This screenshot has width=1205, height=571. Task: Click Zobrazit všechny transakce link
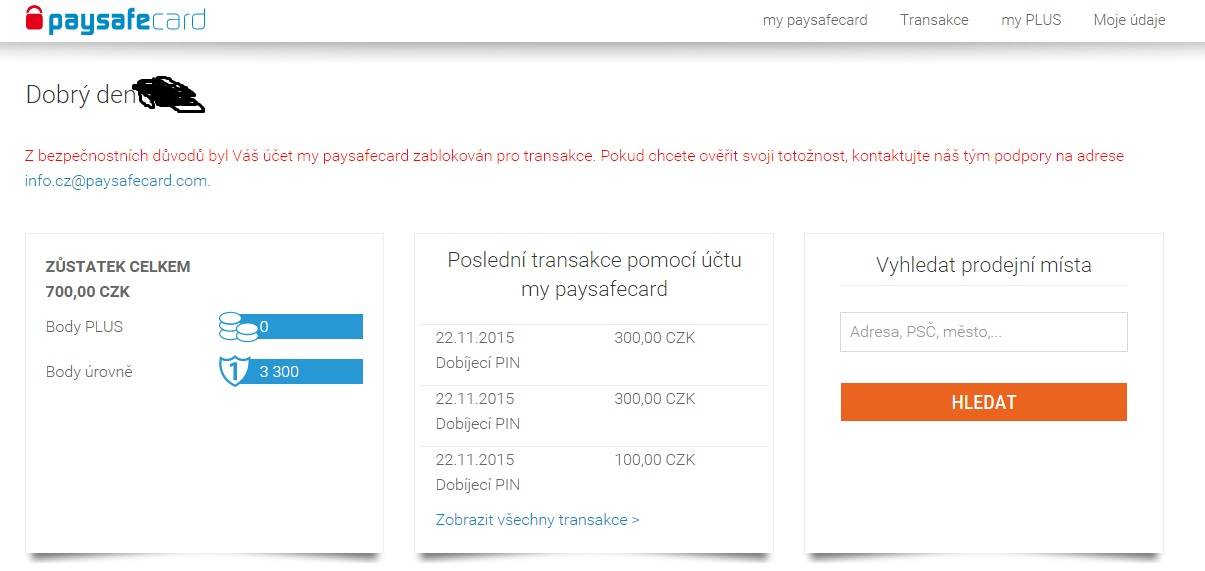coord(537,520)
